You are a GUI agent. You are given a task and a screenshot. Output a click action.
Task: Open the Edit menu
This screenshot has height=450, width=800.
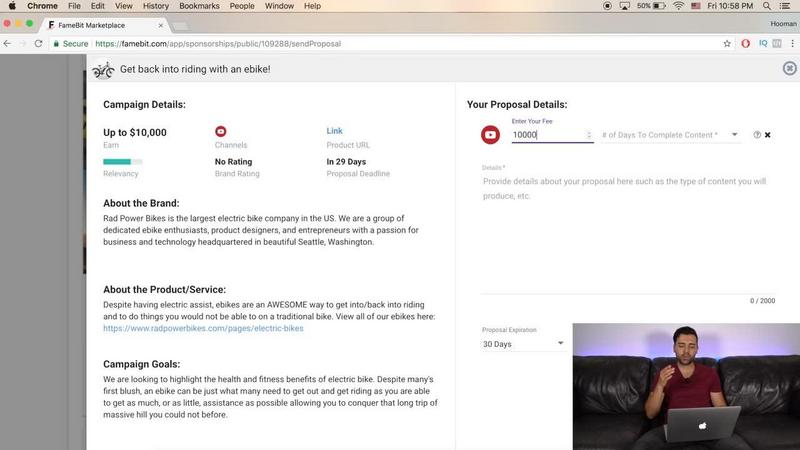97,6
